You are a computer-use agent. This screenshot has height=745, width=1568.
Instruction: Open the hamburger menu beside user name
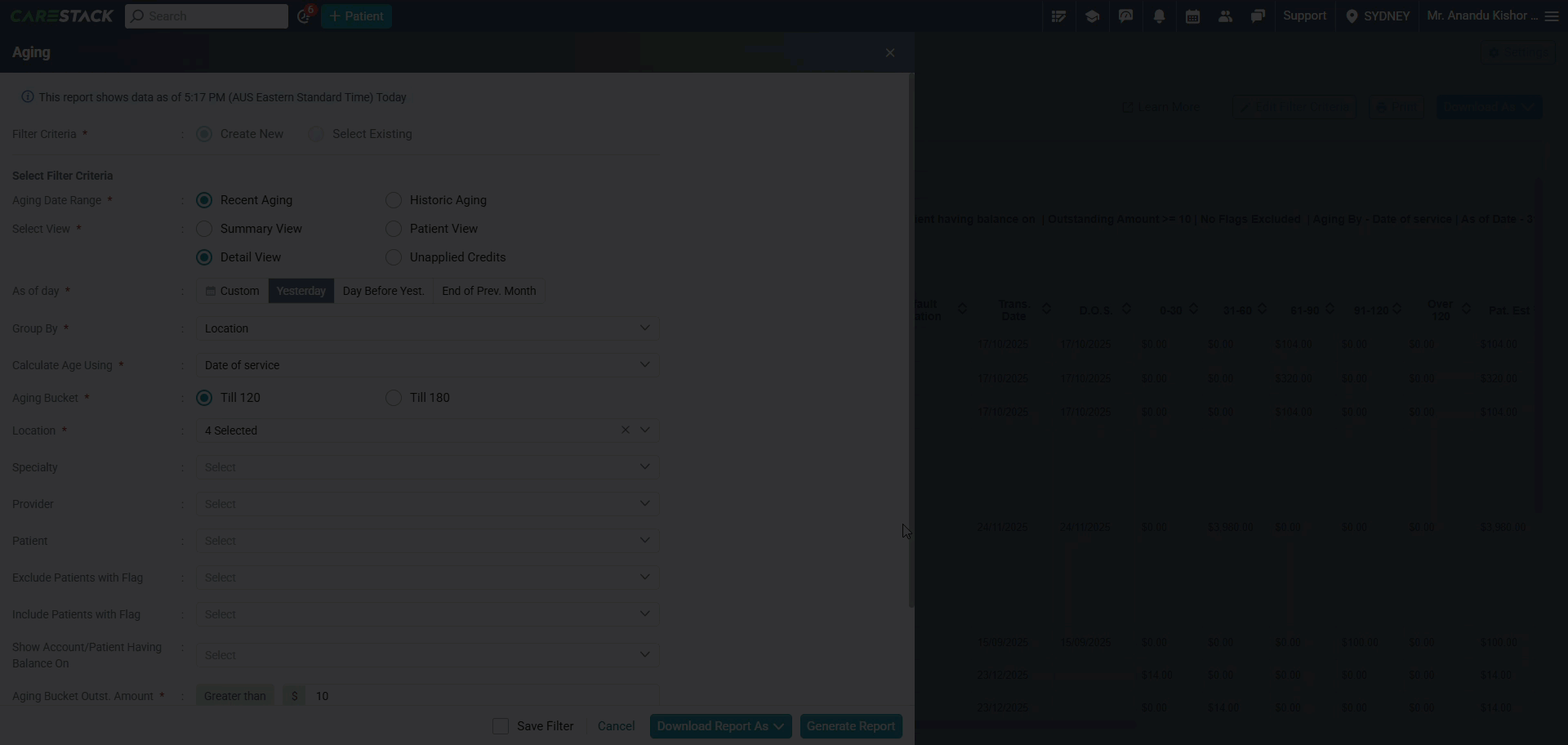(1552, 16)
